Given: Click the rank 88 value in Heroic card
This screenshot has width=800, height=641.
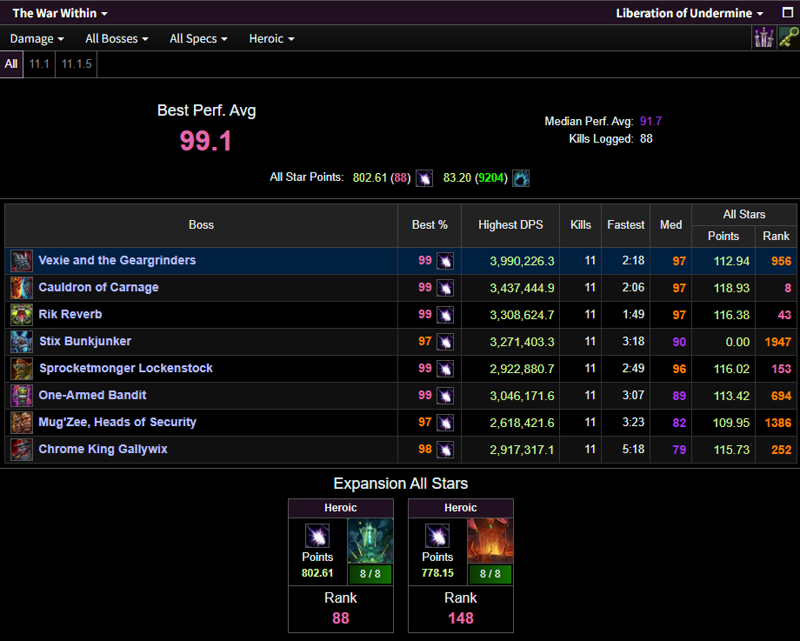Looking at the screenshot, I should 341,618.
